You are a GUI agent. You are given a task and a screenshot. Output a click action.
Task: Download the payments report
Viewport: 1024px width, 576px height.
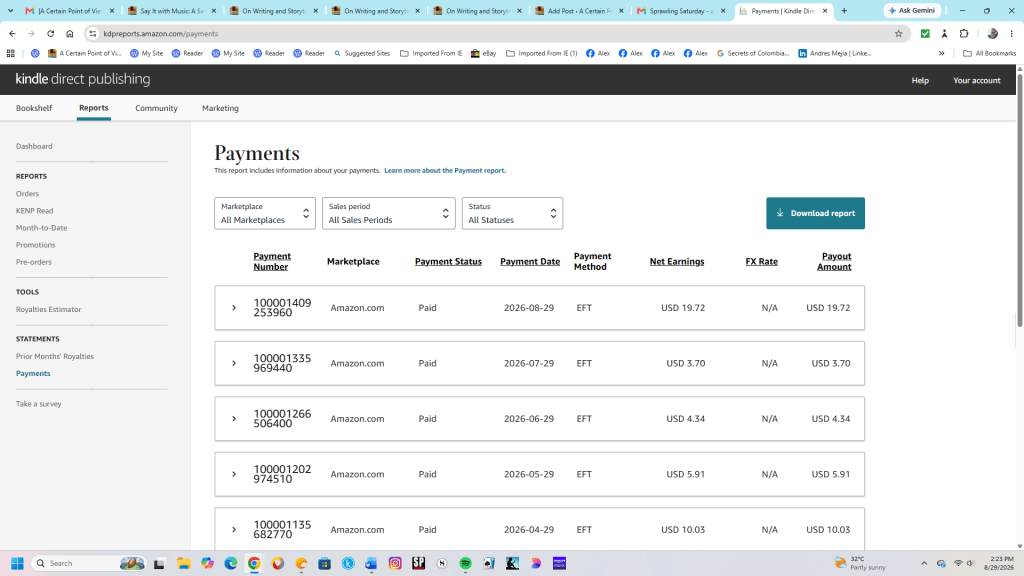[x=815, y=213]
